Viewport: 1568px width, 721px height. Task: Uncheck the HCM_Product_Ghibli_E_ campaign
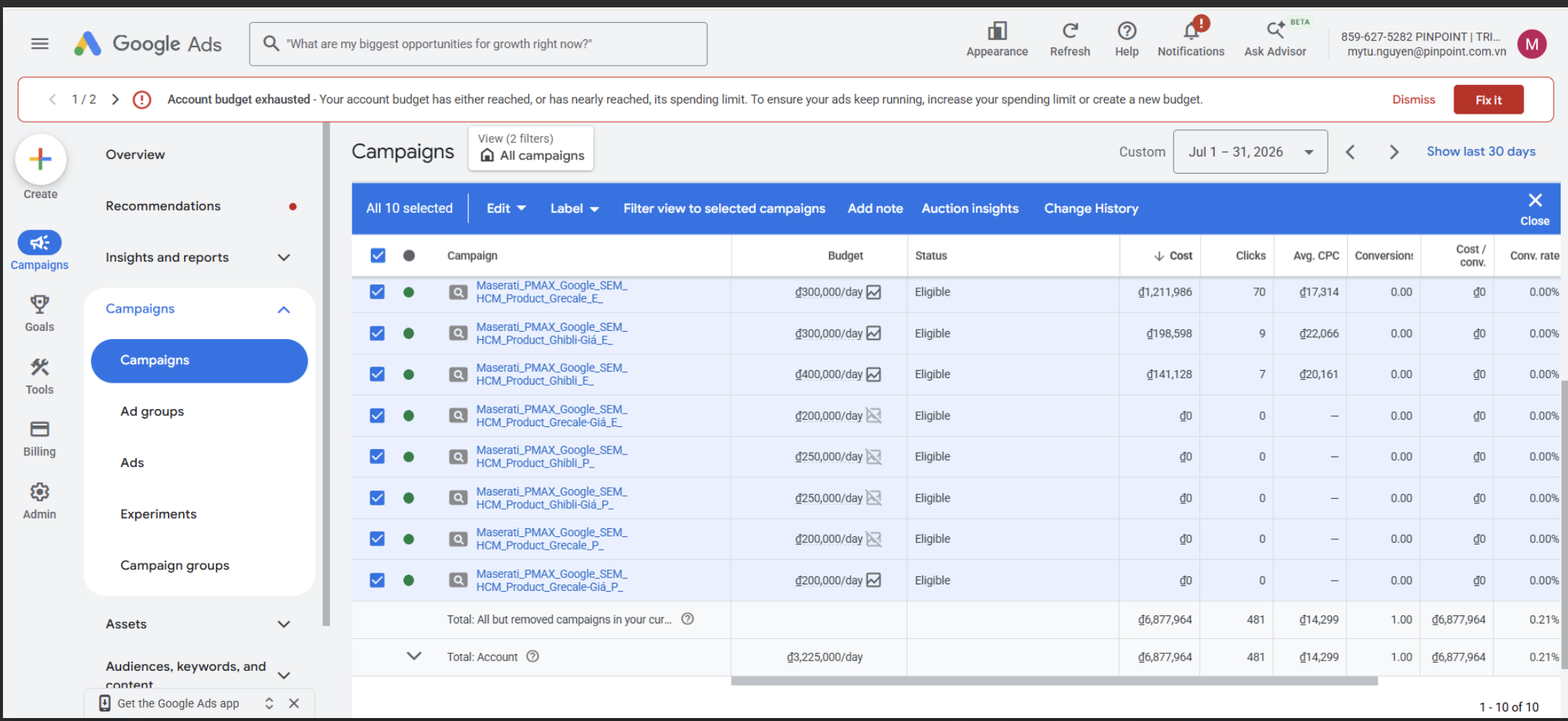coord(378,374)
